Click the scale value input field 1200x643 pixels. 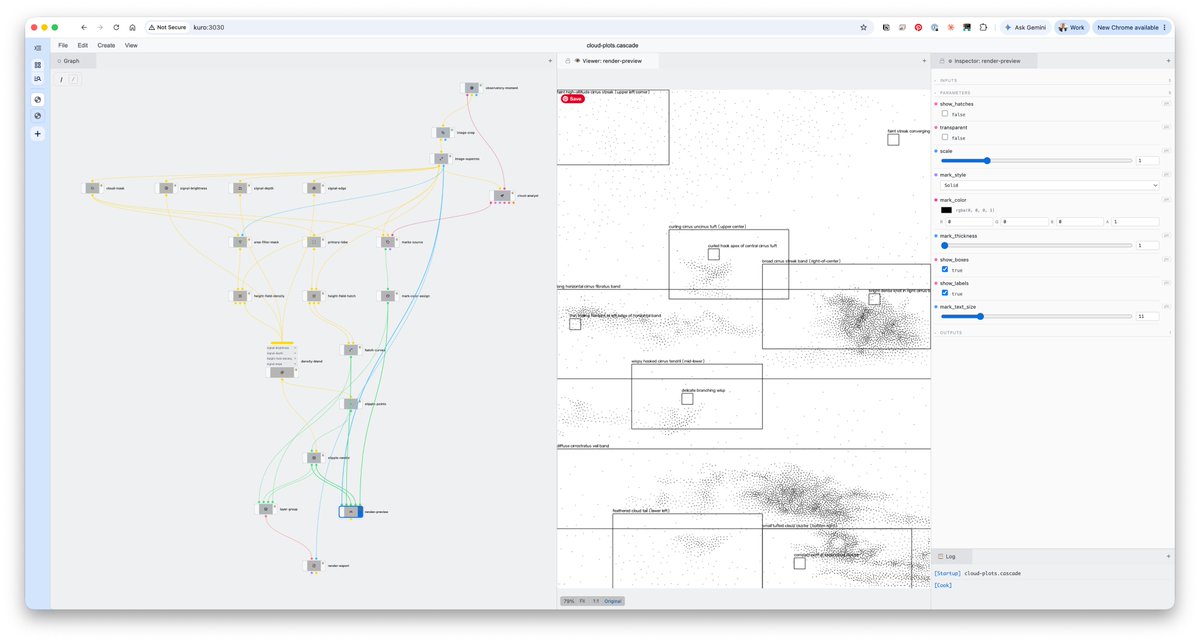1148,160
